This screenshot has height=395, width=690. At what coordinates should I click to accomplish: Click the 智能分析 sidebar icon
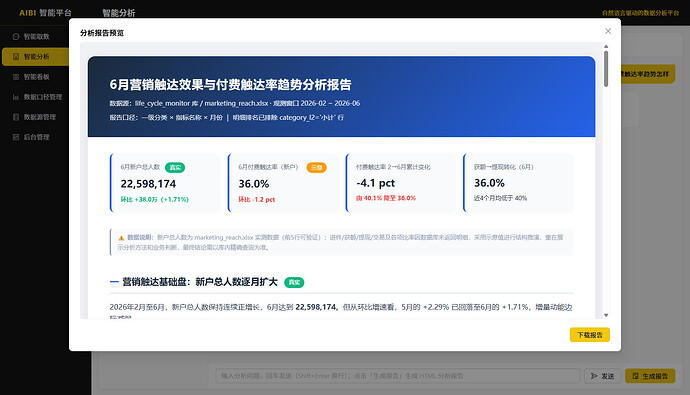16,57
